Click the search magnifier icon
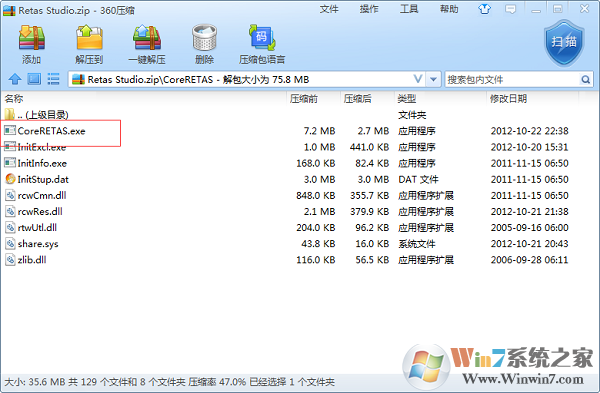Image resolution: width=600 pixels, height=393 pixels. pos(585,80)
